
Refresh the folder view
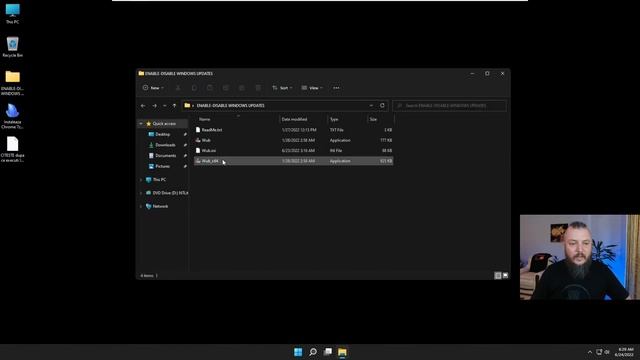(382, 105)
